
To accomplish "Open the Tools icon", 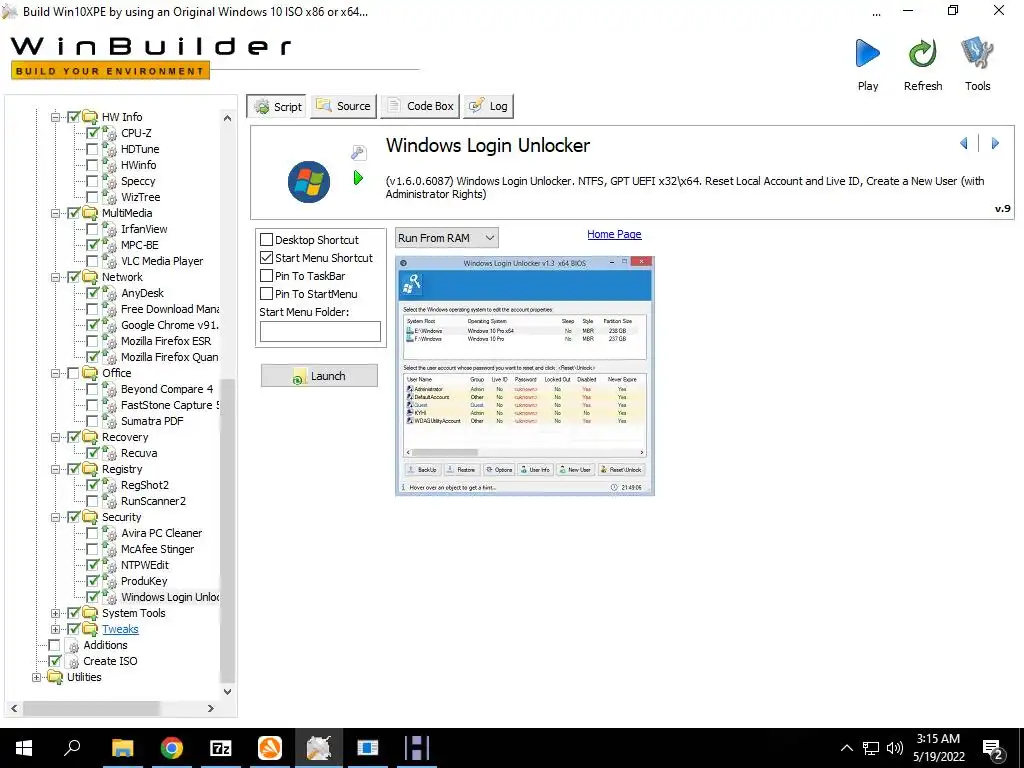I will click(x=977, y=54).
